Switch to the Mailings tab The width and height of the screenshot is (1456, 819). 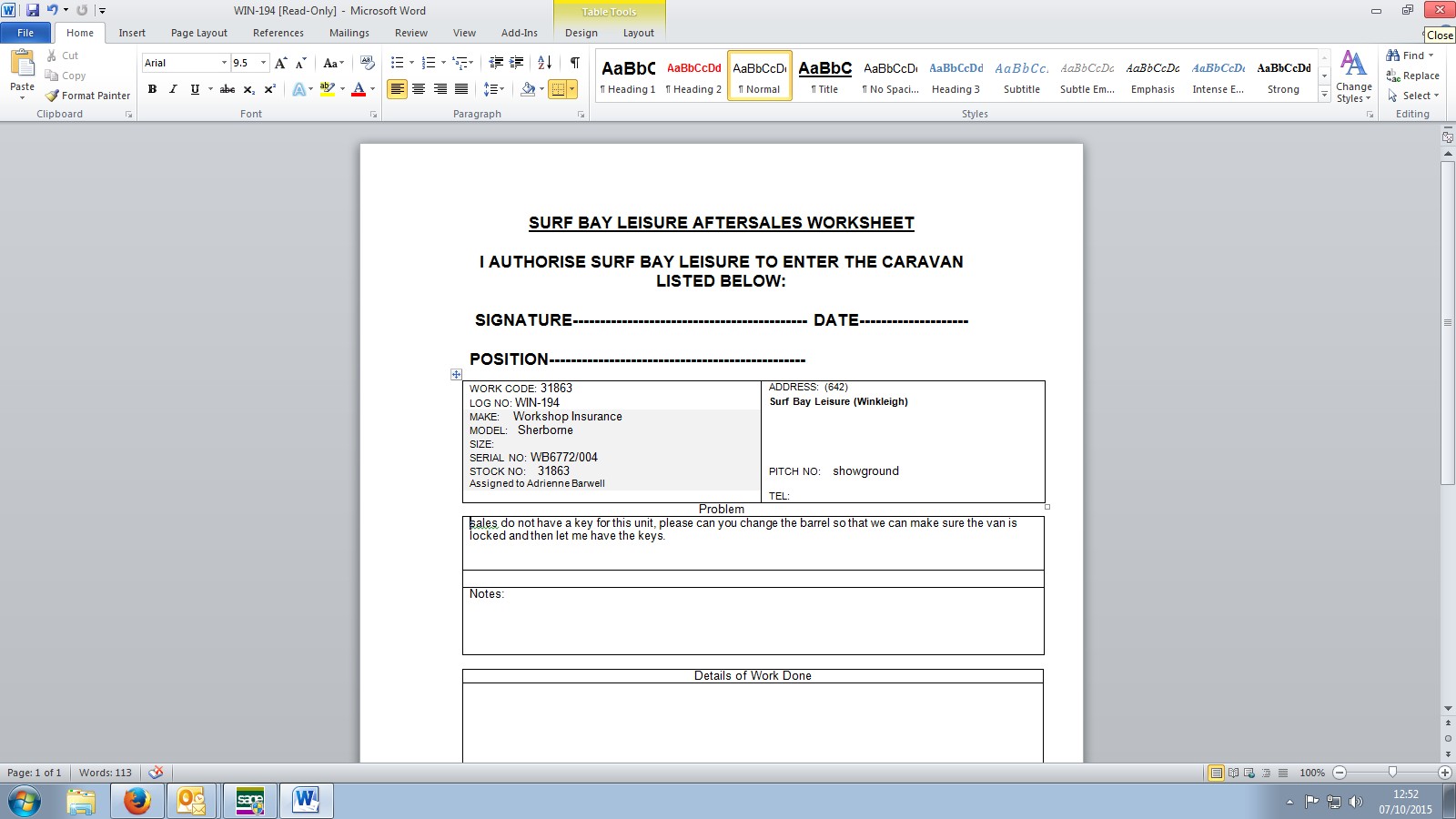point(349,33)
